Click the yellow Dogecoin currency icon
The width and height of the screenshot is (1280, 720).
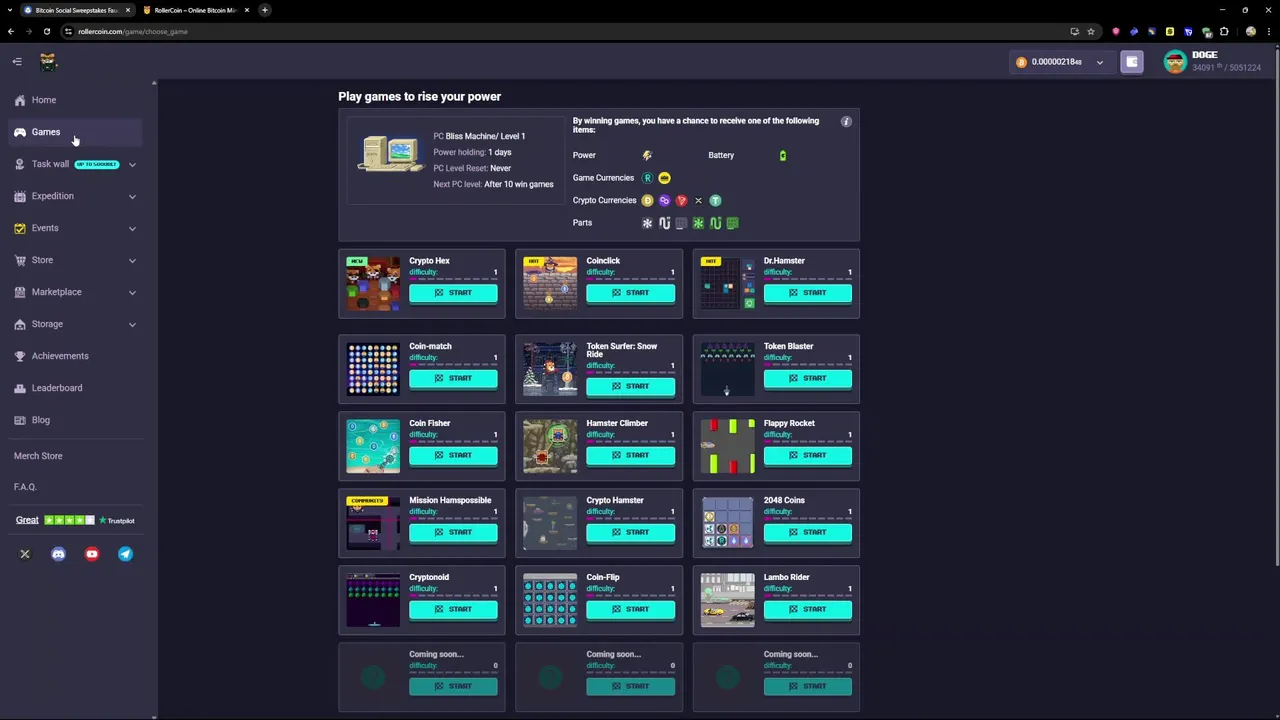[647, 200]
